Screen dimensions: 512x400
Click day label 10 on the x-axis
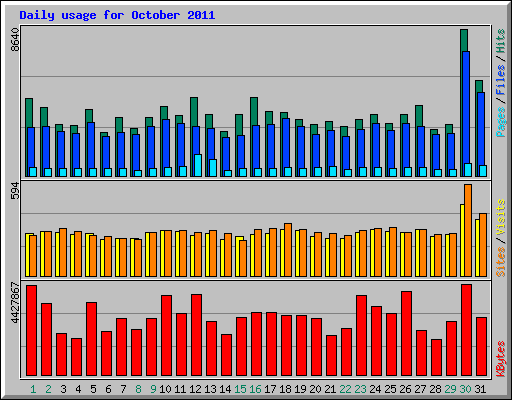[x=165, y=389]
